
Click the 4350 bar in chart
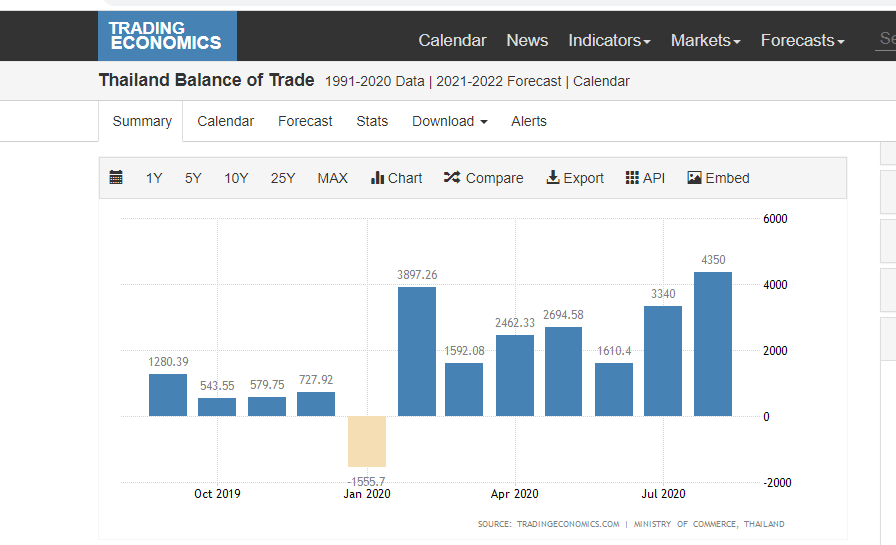713,344
